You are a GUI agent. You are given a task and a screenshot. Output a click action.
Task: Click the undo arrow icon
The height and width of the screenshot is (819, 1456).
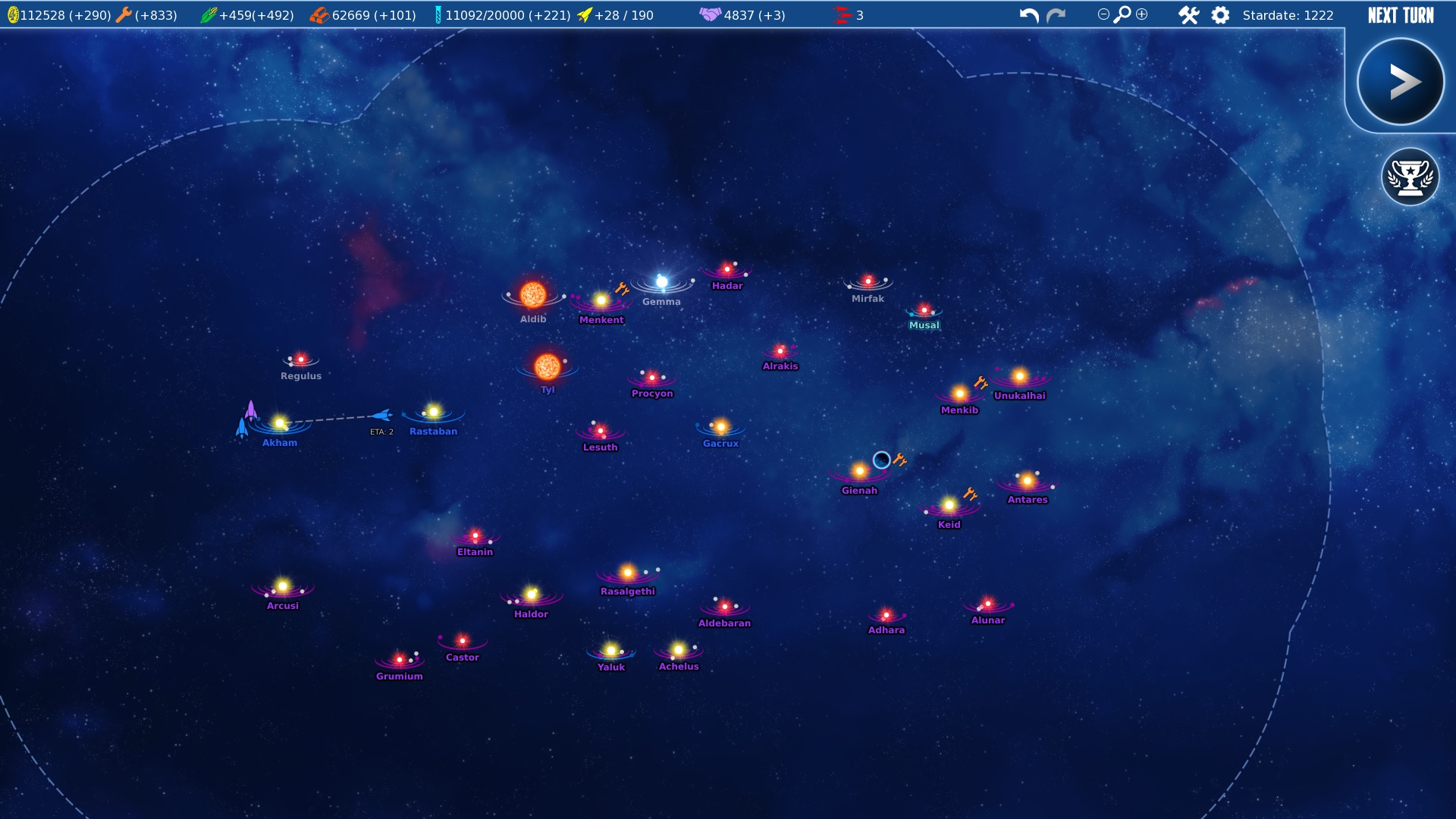(1028, 15)
